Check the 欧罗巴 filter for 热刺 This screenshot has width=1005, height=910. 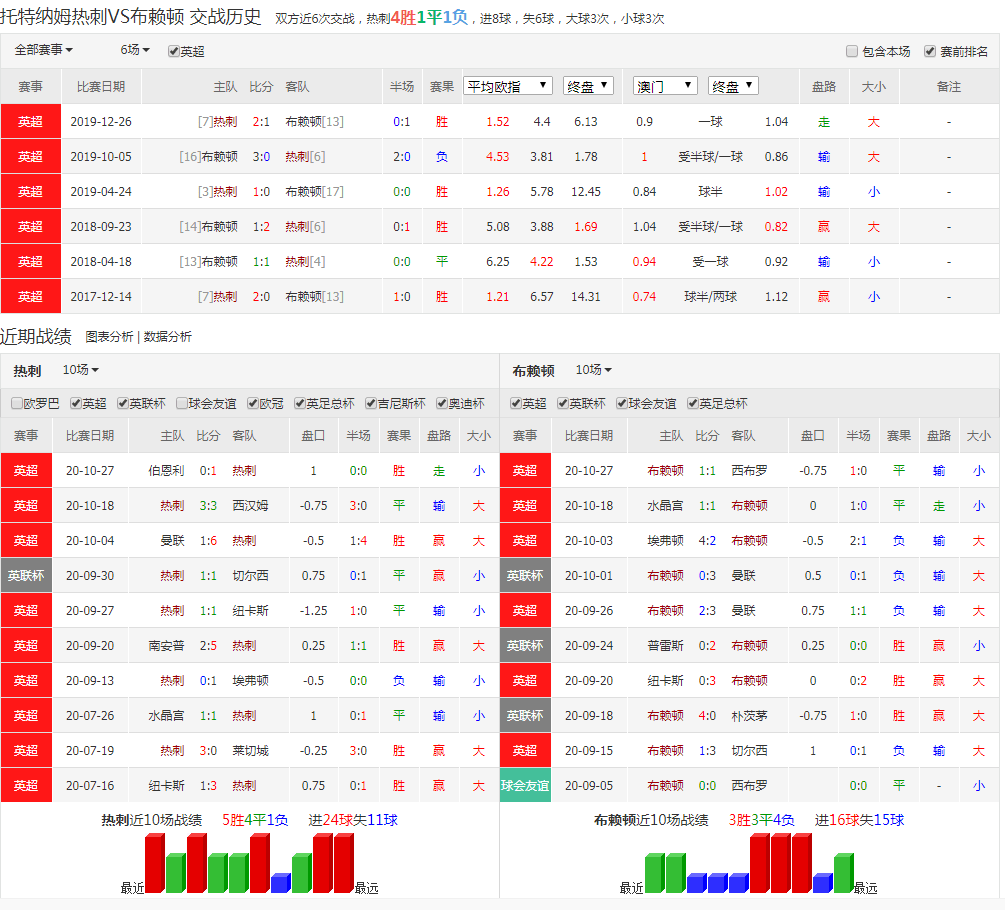click(17, 403)
